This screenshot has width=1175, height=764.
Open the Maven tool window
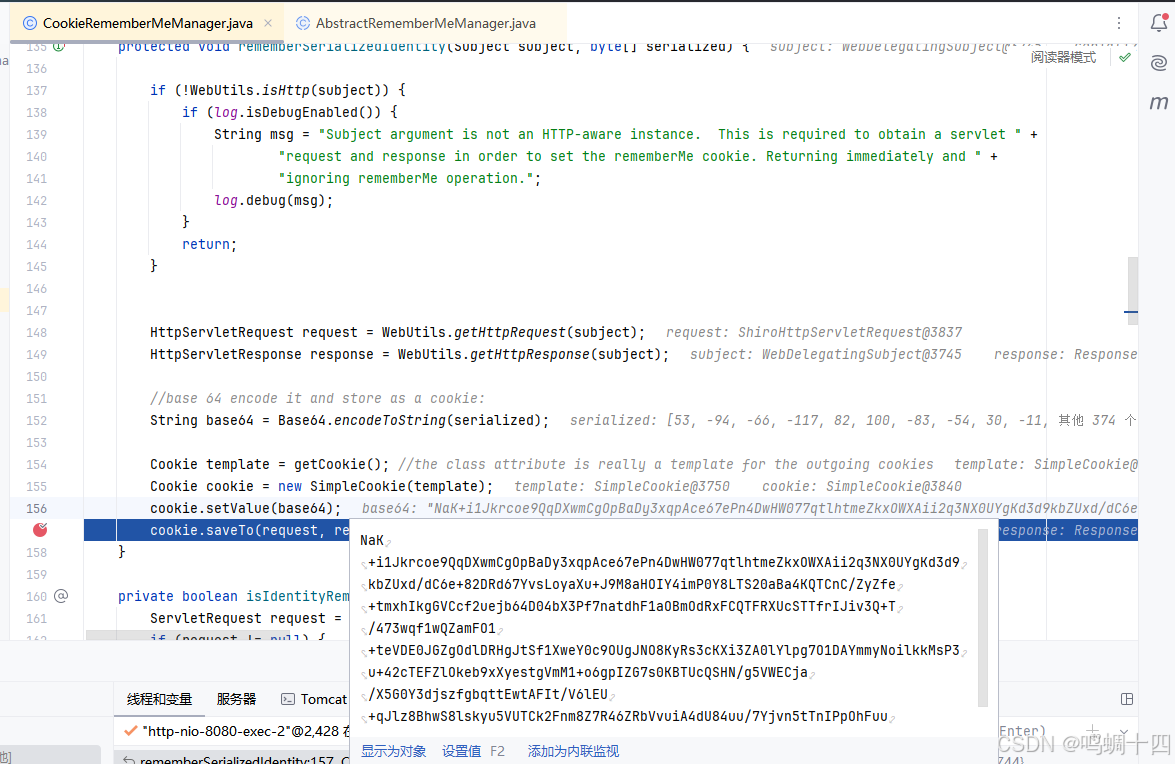pos(1159,103)
